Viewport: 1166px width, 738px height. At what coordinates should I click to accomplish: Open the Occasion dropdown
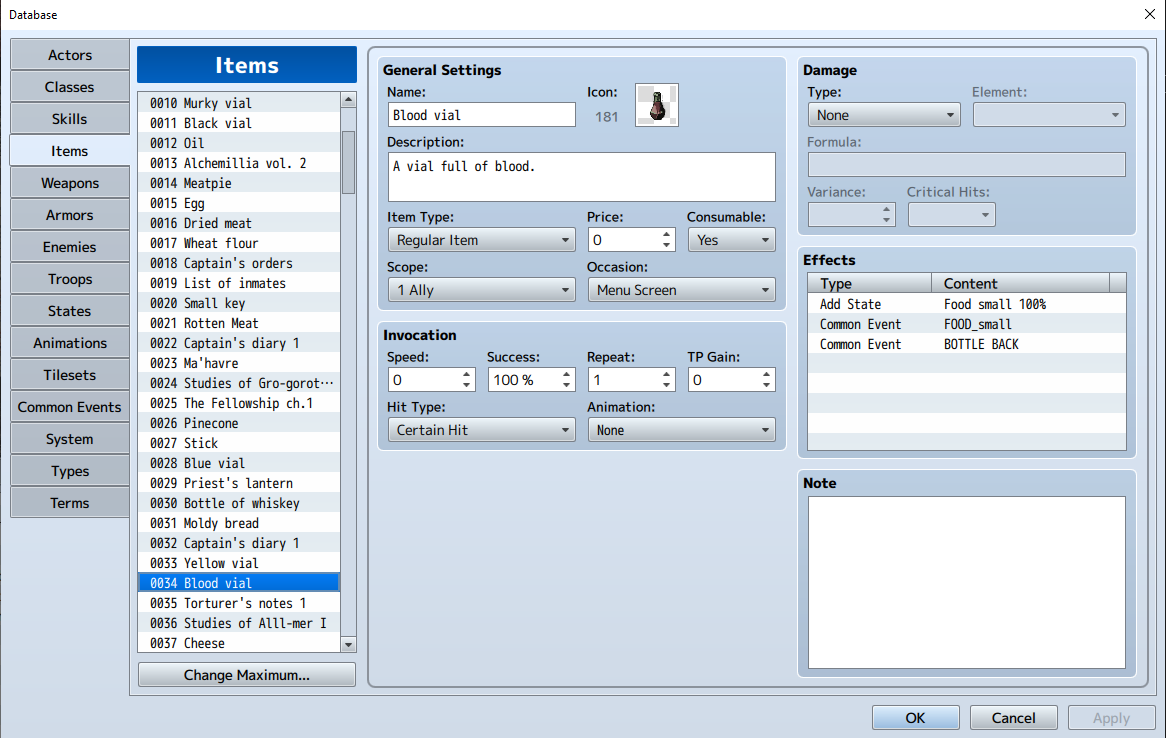pos(681,290)
